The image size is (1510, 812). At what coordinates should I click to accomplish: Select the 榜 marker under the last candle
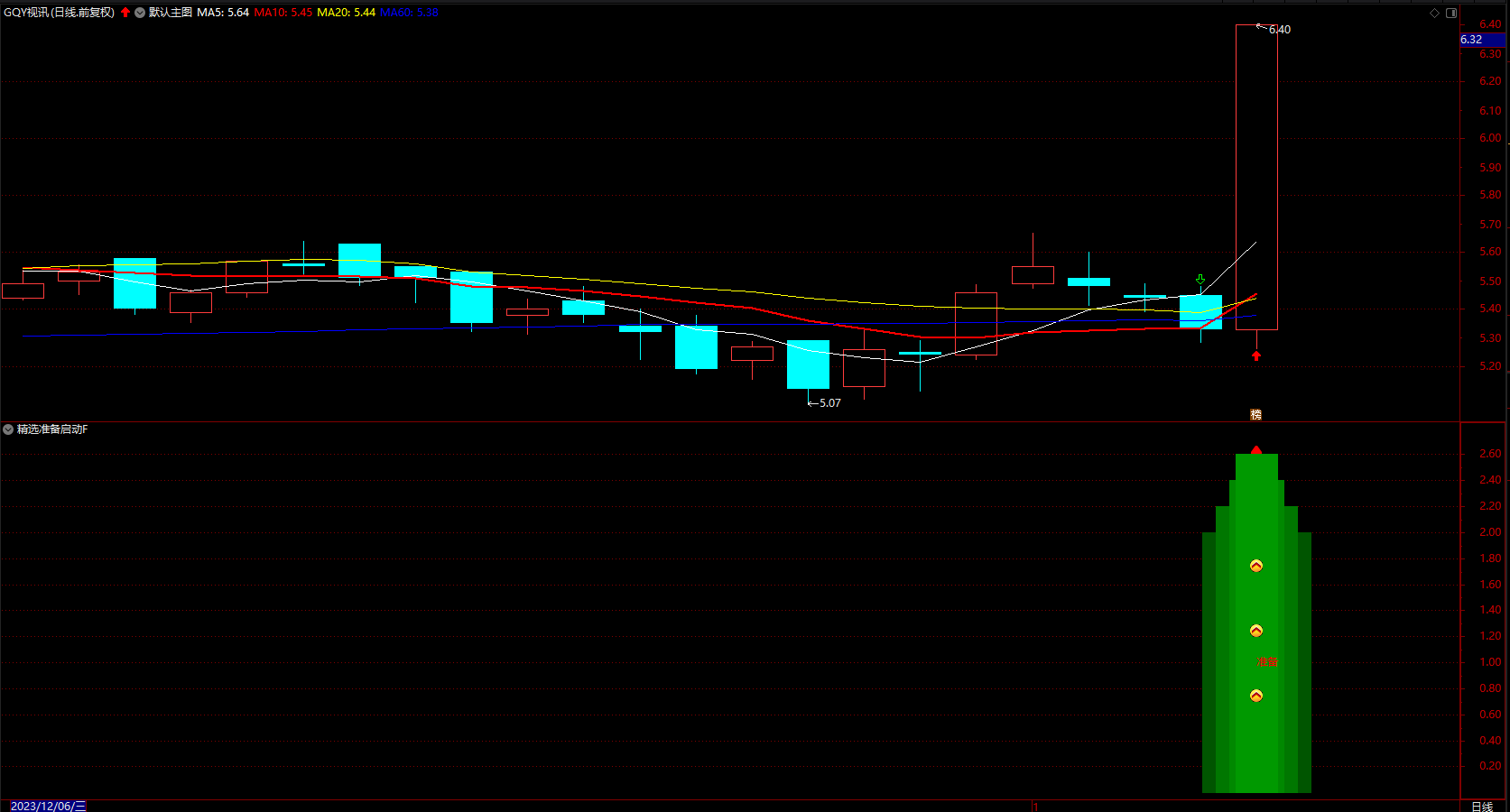coord(1255,415)
